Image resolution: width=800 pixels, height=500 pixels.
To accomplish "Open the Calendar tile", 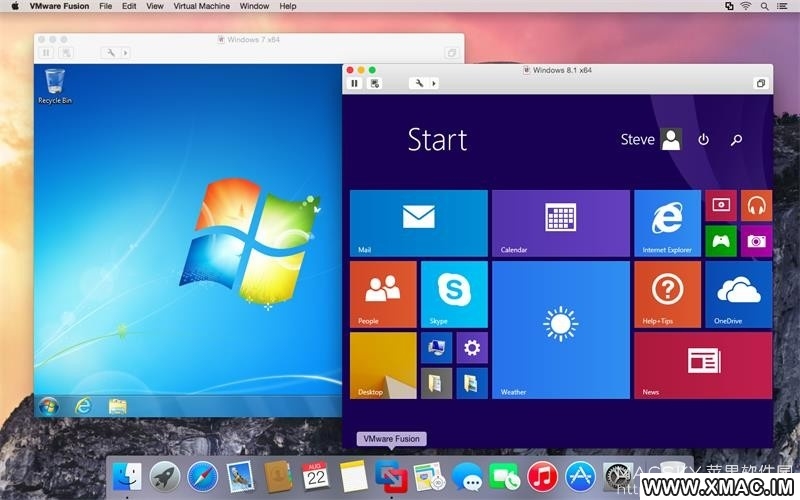I will click(561, 223).
